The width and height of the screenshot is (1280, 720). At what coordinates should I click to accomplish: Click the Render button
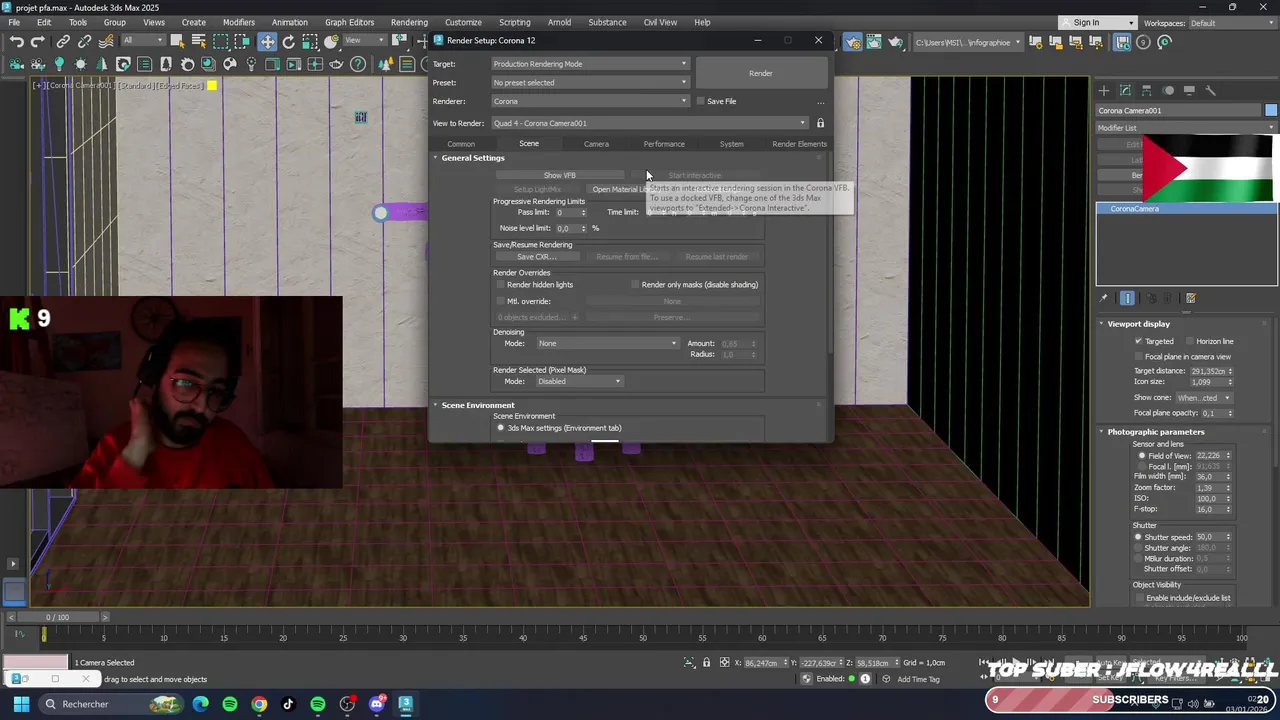[761, 73]
